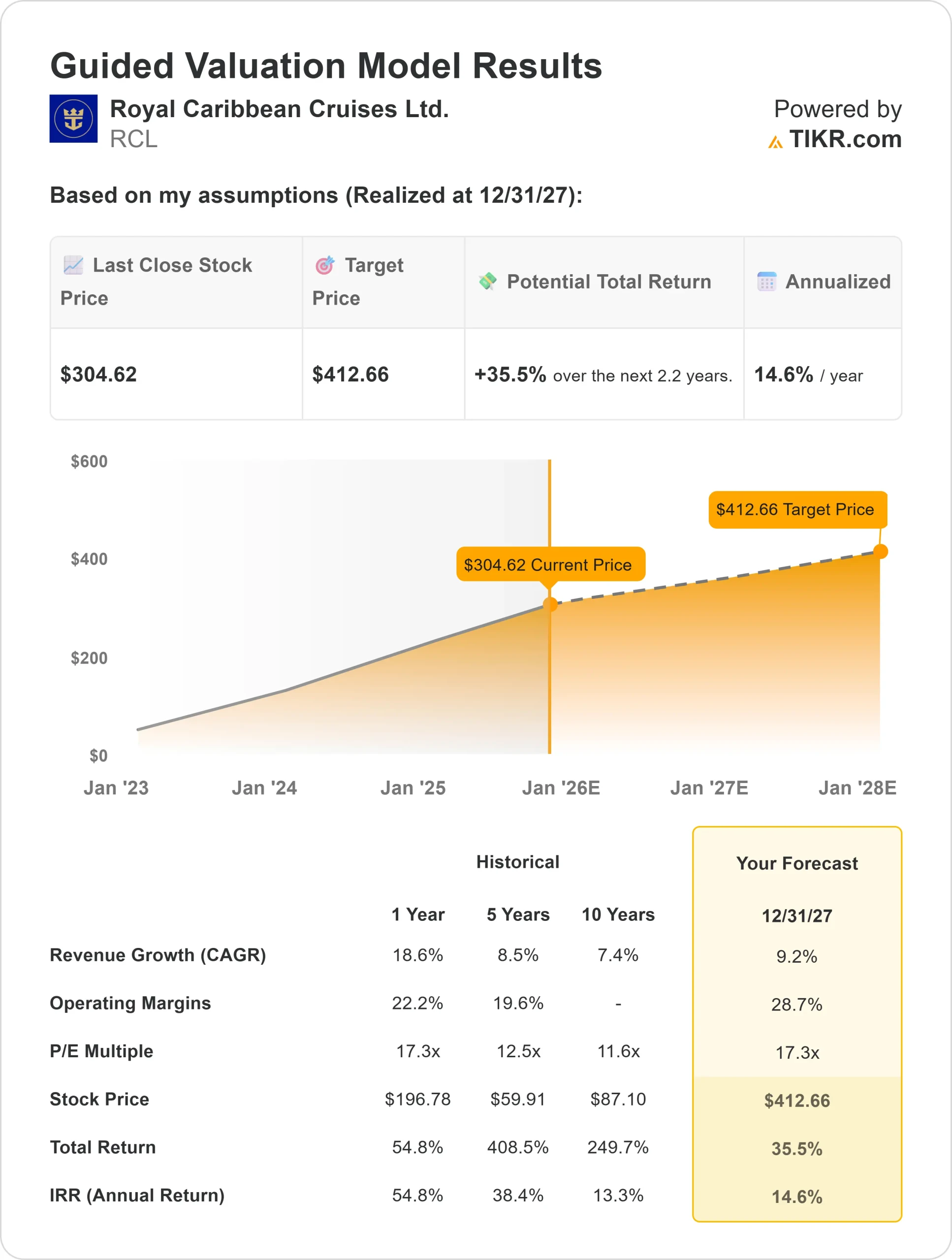This screenshot has height=1260, width=952.
Task: Click the Jan '26E axis label
Action: (561, 788)
